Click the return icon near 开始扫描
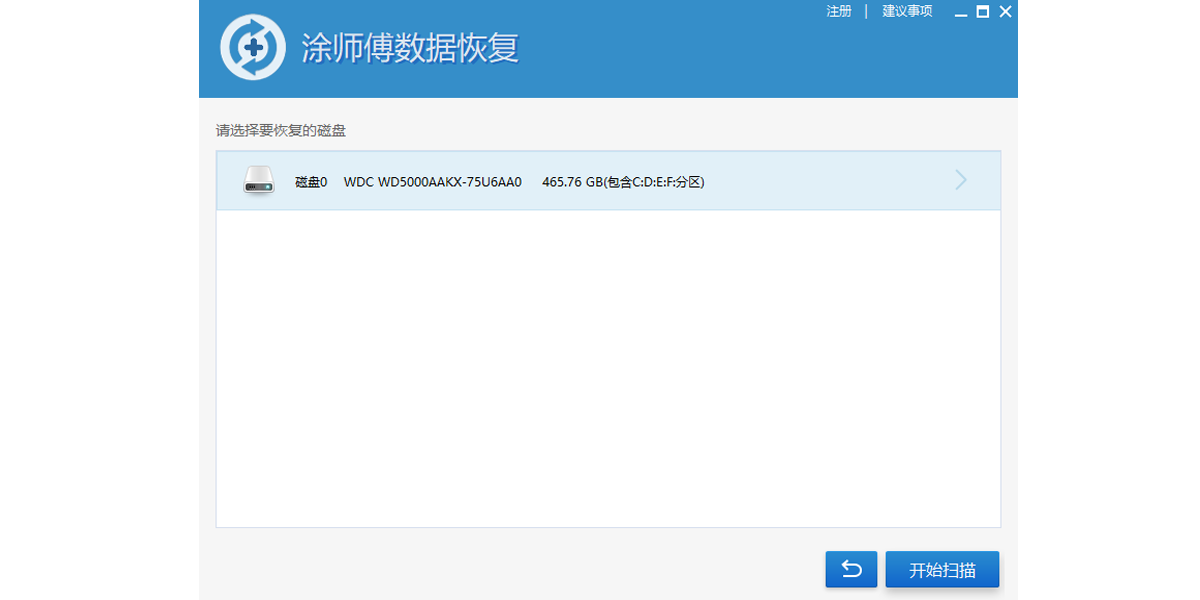Viewport: 1200px width, 600px height. [x=850, y=568]
